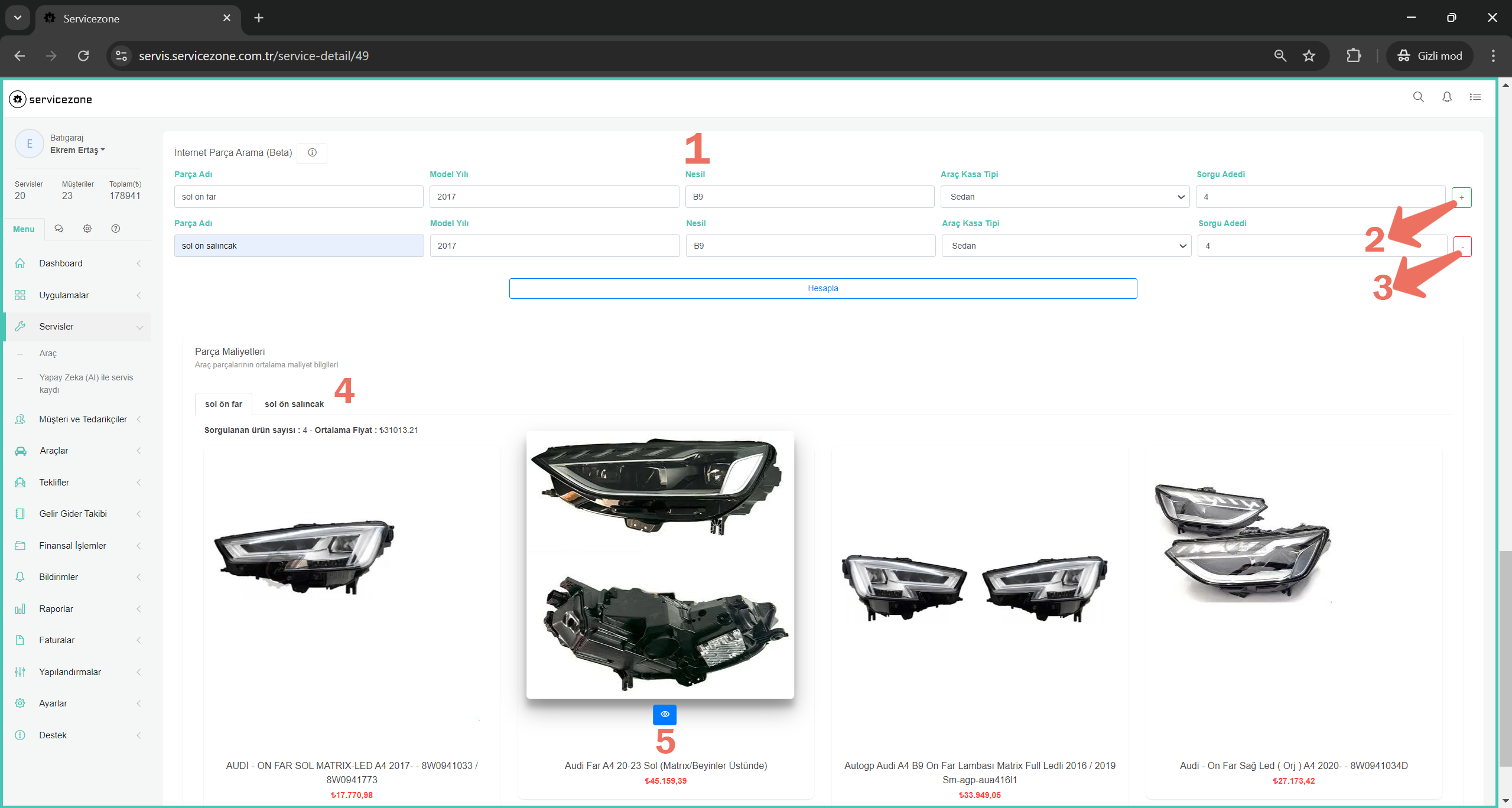Screen dimensions: 1512x808
Task: Open Yapay Zeka (AI) ile servis kaydı
Action: point(86,383)
